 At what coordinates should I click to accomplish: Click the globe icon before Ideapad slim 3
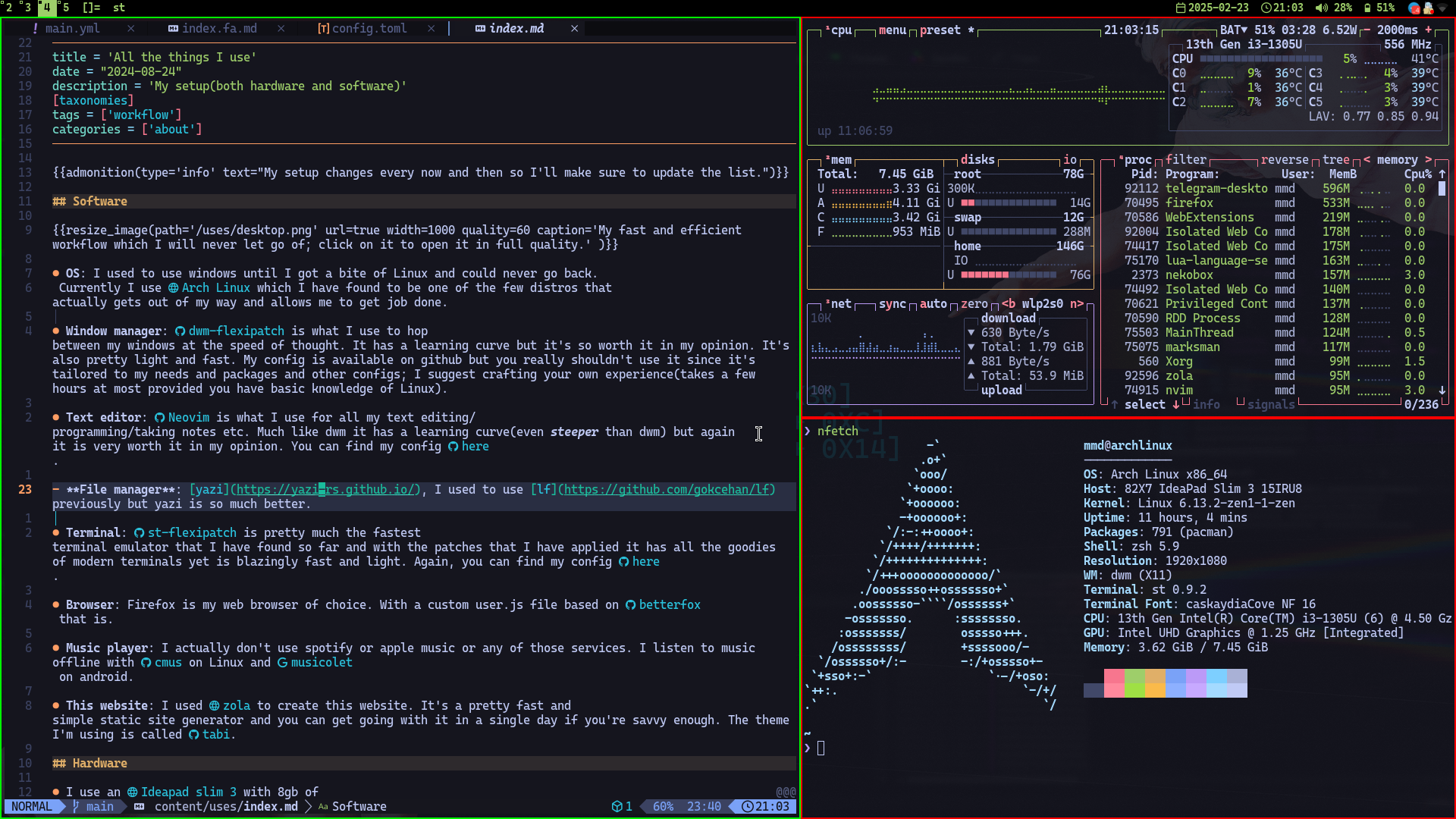pos(132,792)
